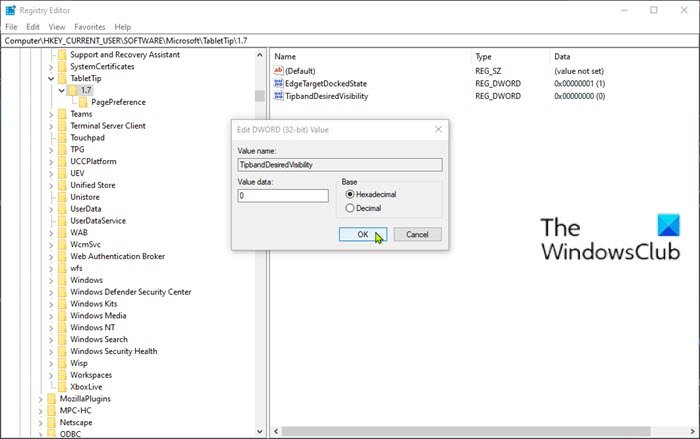Image resolution: width=700 pixels, height=439 pixels.
Task: Click the PagePreference folder icon
Action: tap(83, 102)
